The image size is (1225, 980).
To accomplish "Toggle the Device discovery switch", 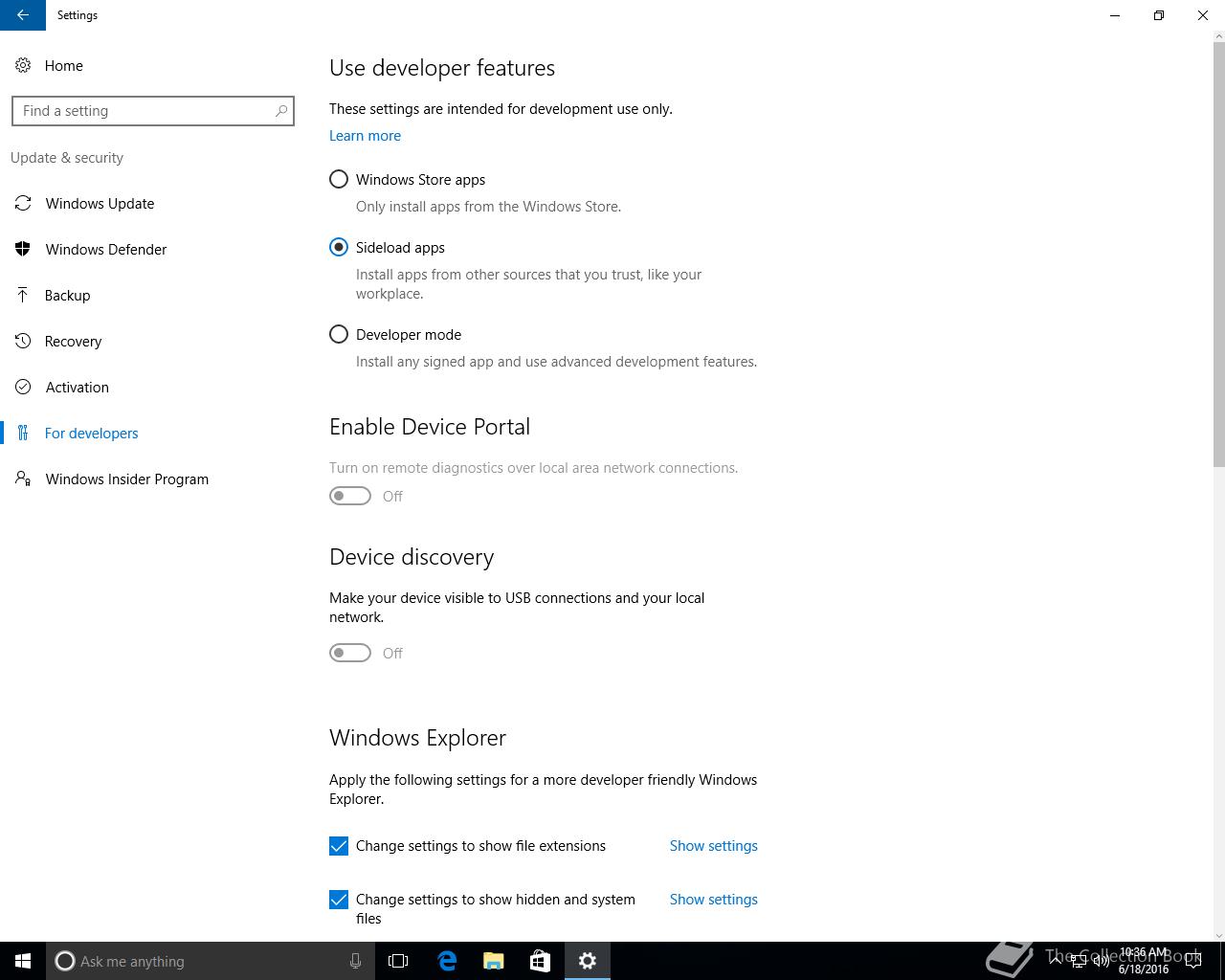I will (350, 653).
